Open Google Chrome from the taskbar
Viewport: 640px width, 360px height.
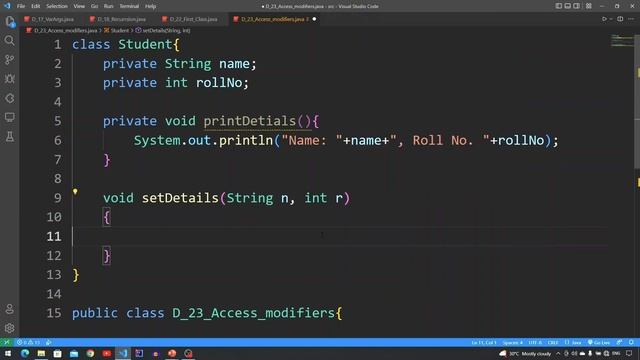(x=90, y=353)
